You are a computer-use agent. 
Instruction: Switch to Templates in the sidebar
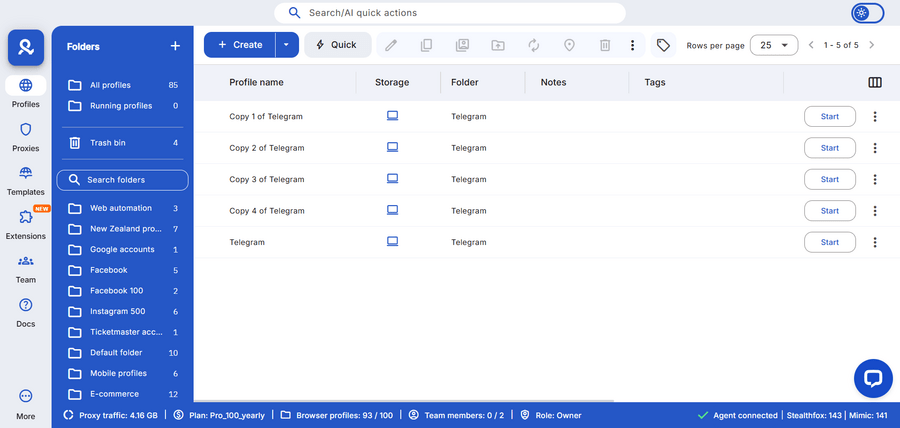pos(26,180)
